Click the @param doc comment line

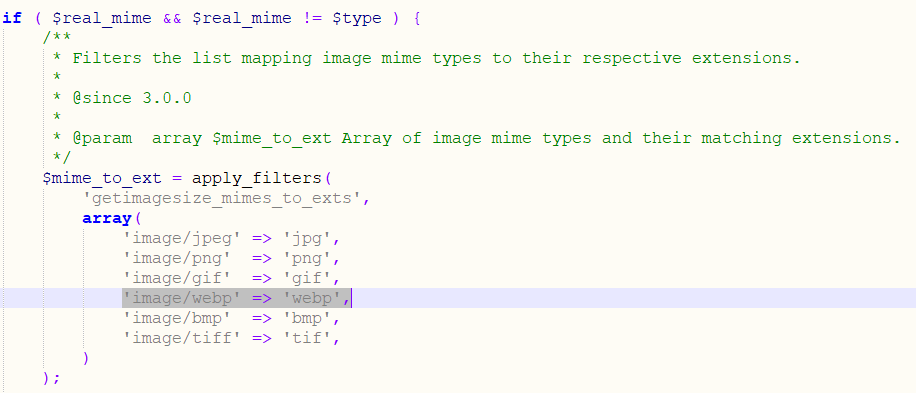click(477, 138)
